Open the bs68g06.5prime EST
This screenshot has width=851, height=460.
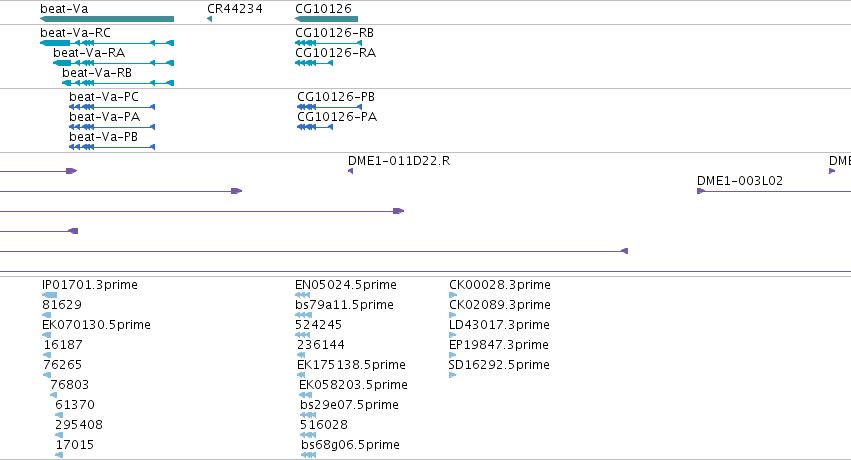coord(351,445)
